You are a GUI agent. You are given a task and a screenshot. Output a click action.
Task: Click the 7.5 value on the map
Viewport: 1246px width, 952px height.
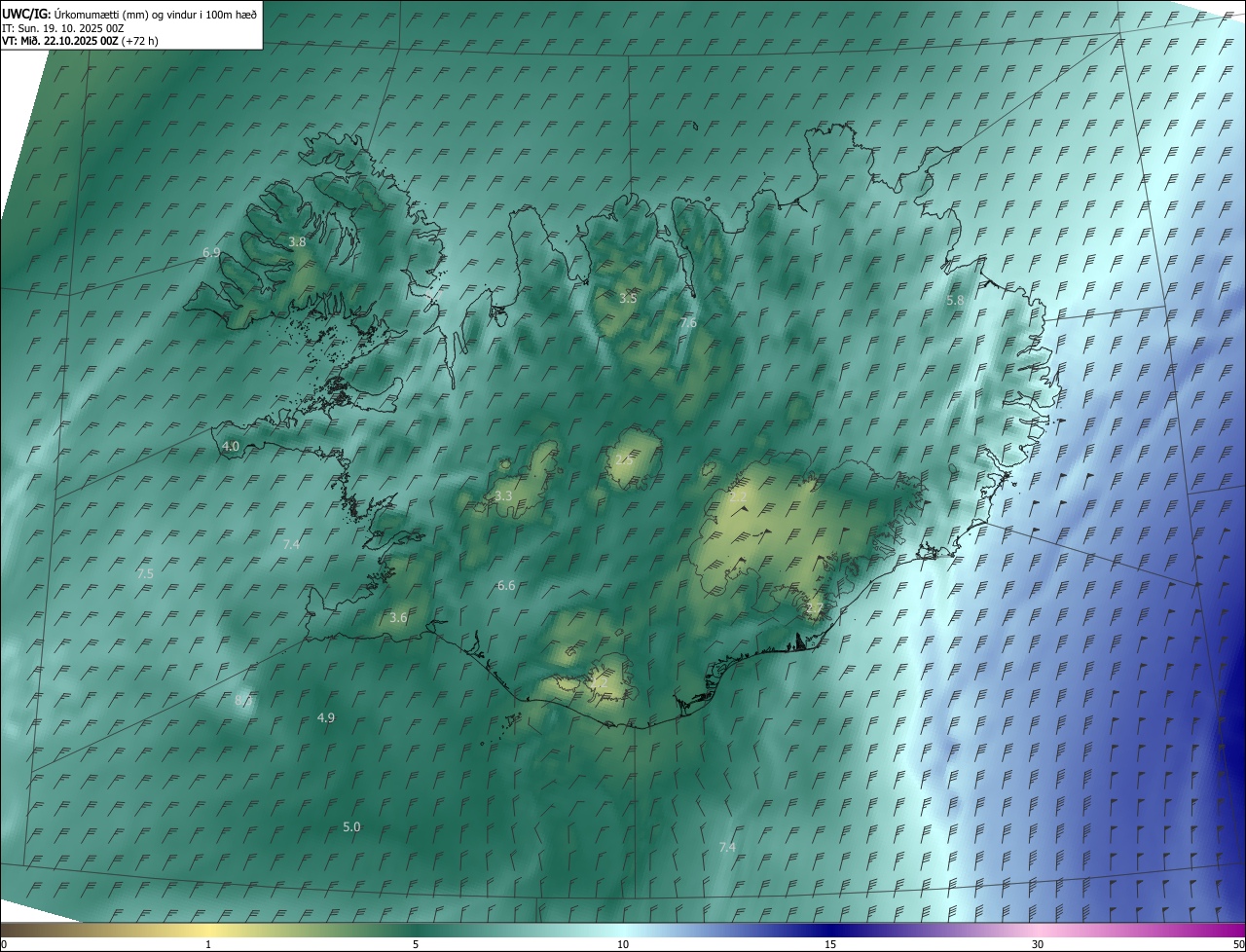145,574
